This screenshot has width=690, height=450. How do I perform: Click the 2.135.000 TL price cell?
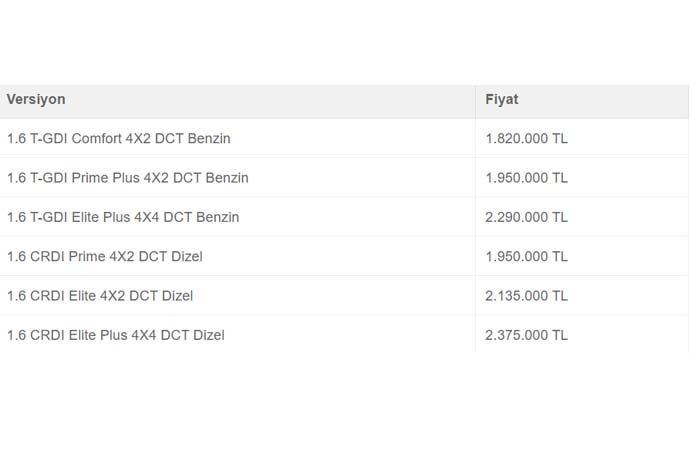(526, 296)
